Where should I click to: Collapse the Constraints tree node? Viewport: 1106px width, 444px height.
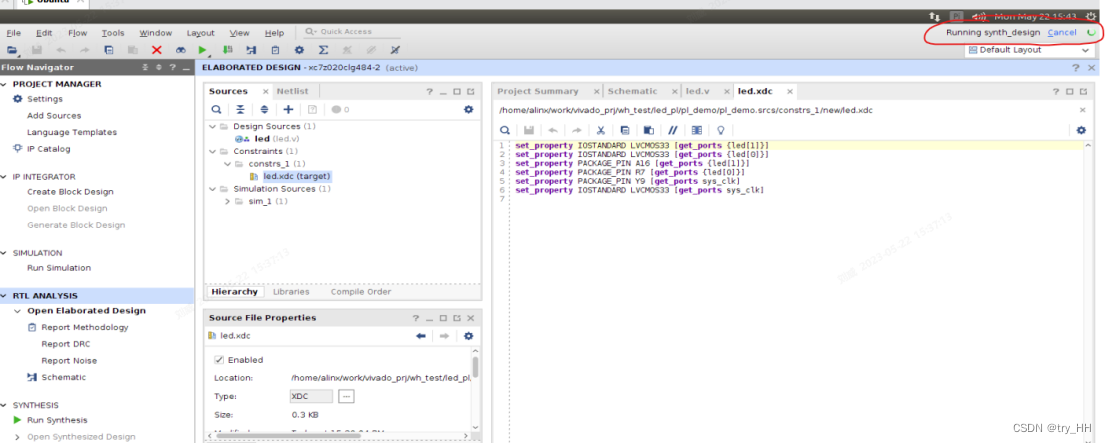pos(213,152)
